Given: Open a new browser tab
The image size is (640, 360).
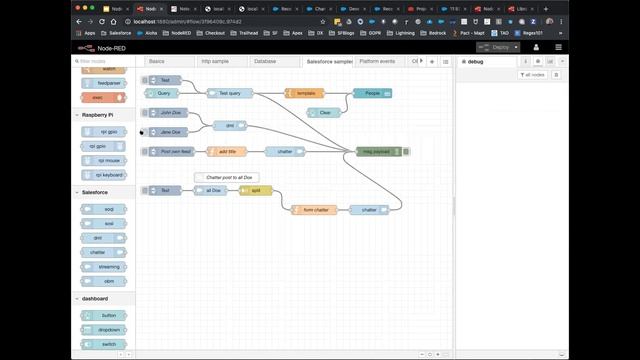Looking at the screenshot, I should pyautogui.click(x=546, y=9).
